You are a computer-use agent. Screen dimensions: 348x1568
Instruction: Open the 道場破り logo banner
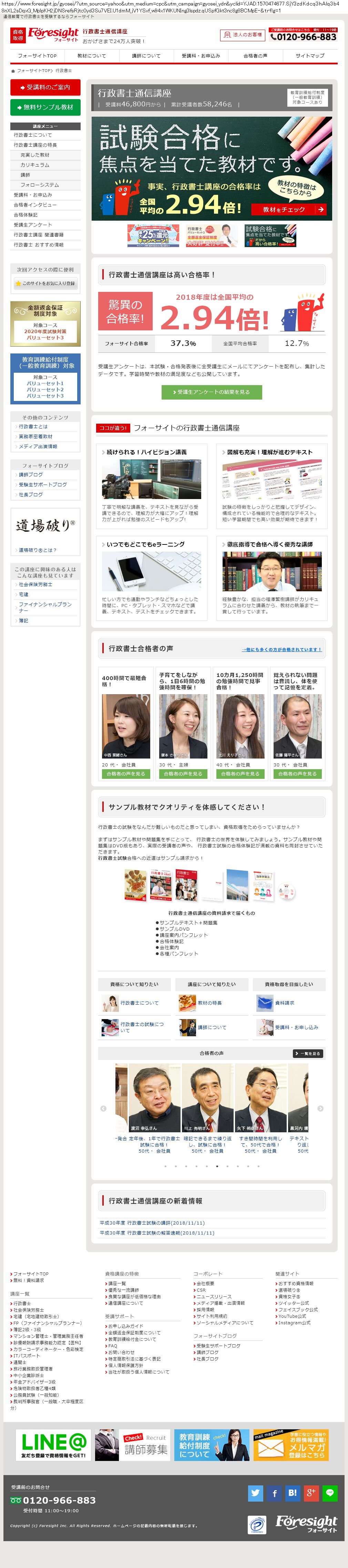coord(45,525)
